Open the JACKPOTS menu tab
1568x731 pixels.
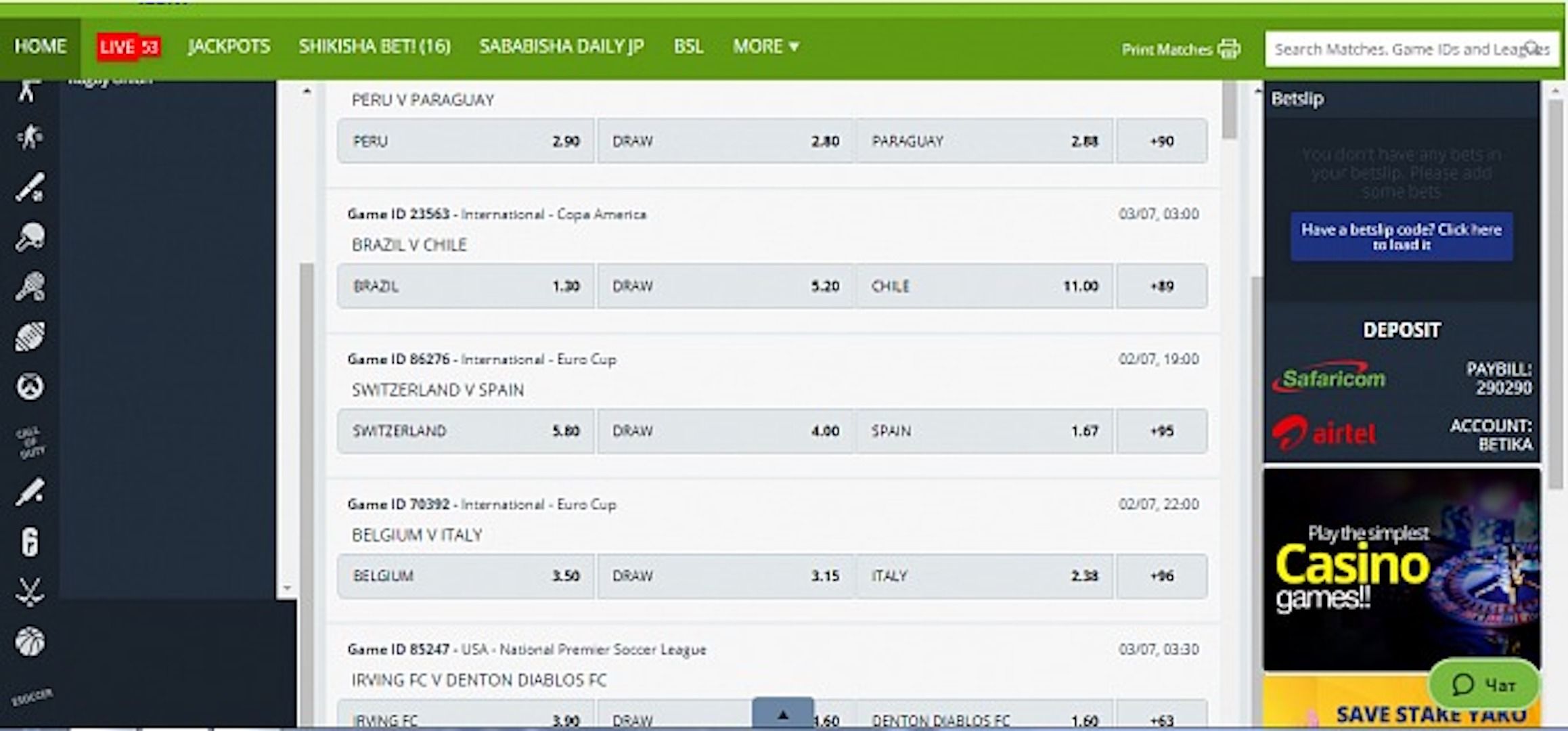229,46
